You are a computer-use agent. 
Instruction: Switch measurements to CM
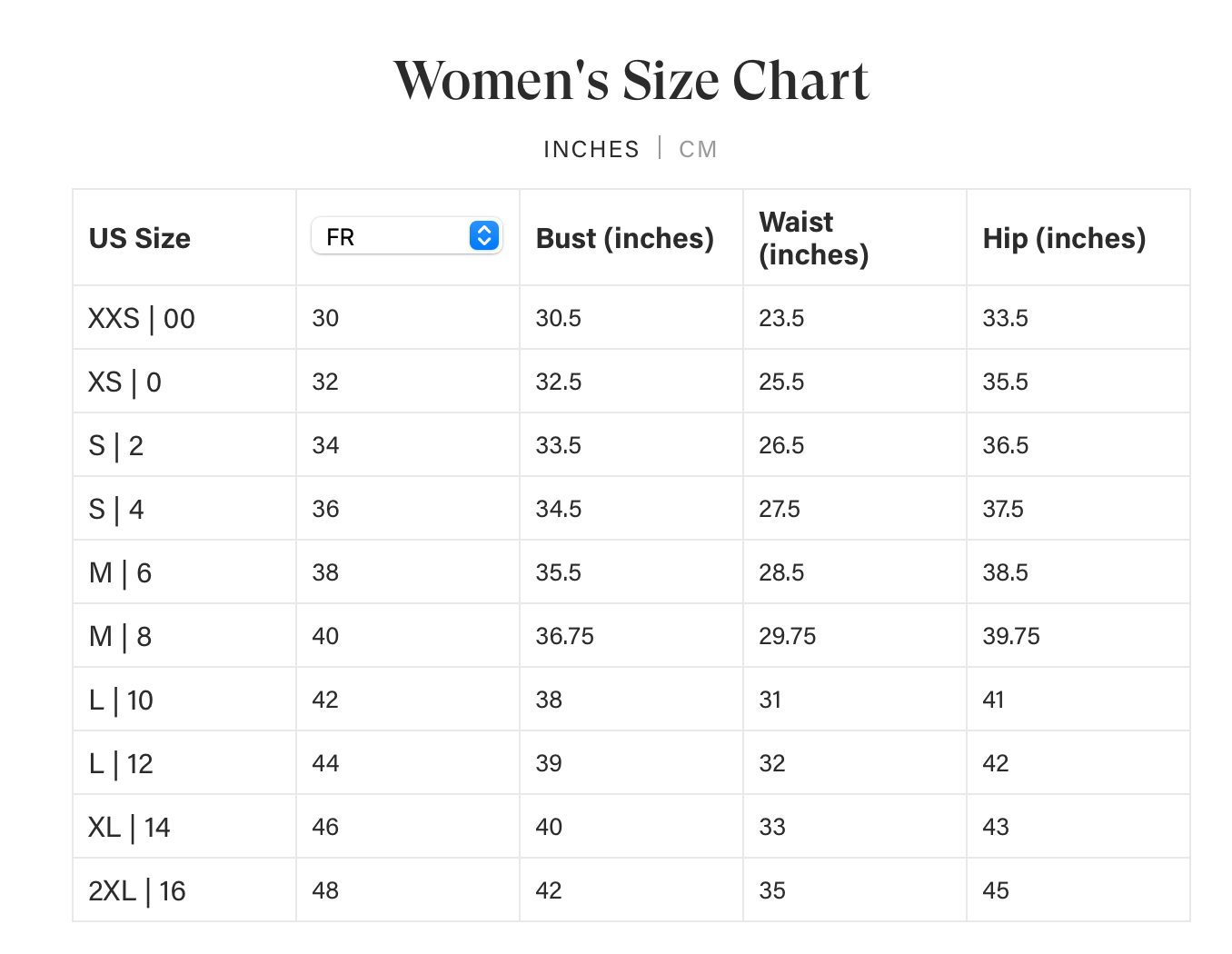pyautogui.click(x=698, y=149)
